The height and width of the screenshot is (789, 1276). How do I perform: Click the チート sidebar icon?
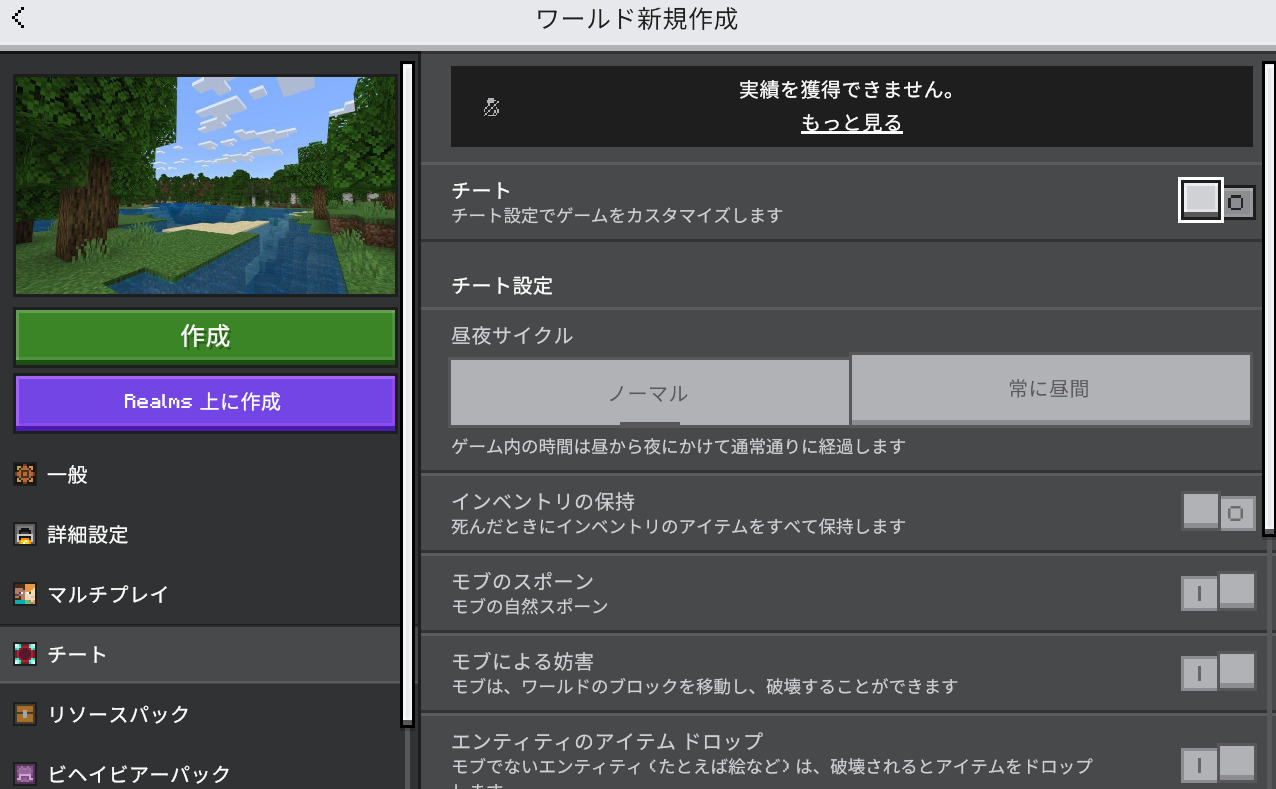pyautogui.click(x=25, y=655)
